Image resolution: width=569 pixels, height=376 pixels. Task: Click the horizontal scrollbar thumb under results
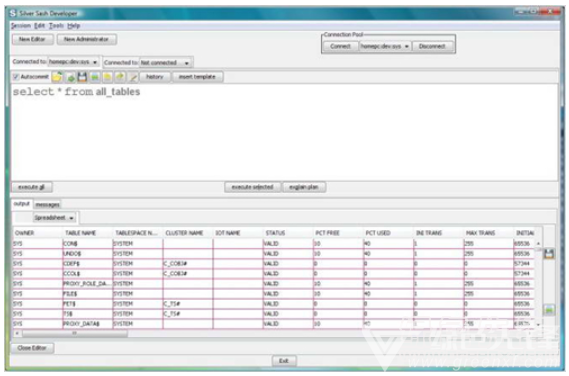(x=75, y=333)
